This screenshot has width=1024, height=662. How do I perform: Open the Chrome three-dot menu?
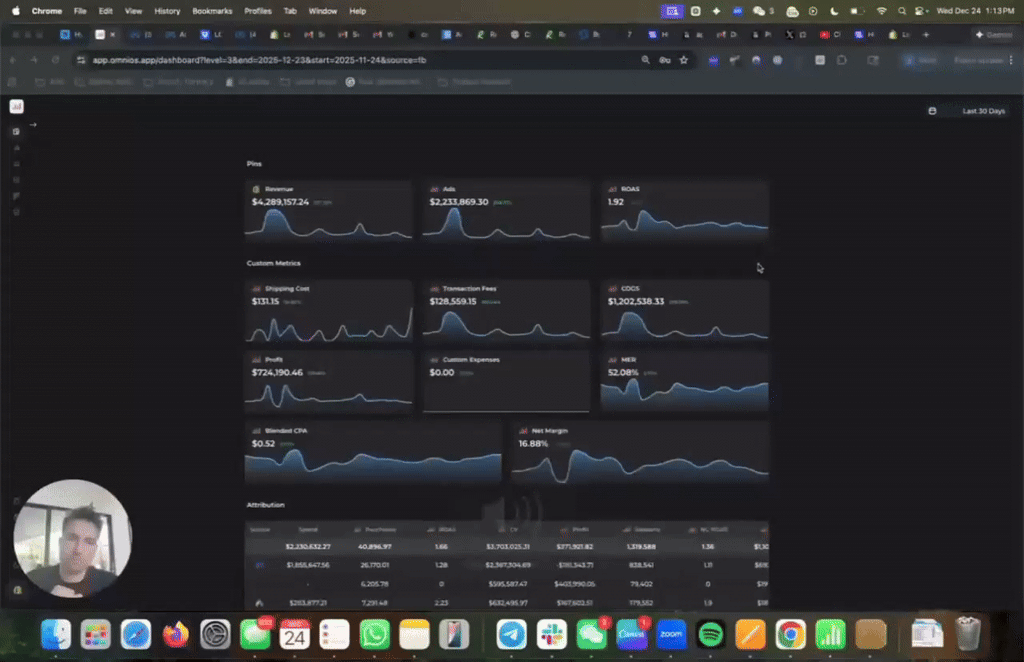1011,60
